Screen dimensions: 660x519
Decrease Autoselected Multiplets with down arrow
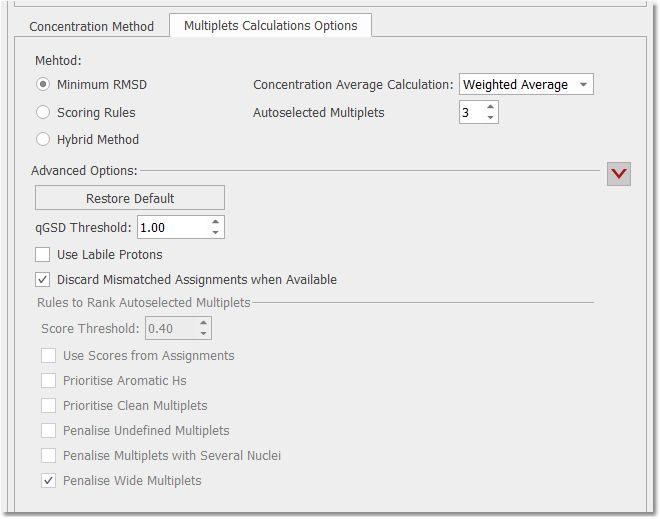tap(490, 117)
